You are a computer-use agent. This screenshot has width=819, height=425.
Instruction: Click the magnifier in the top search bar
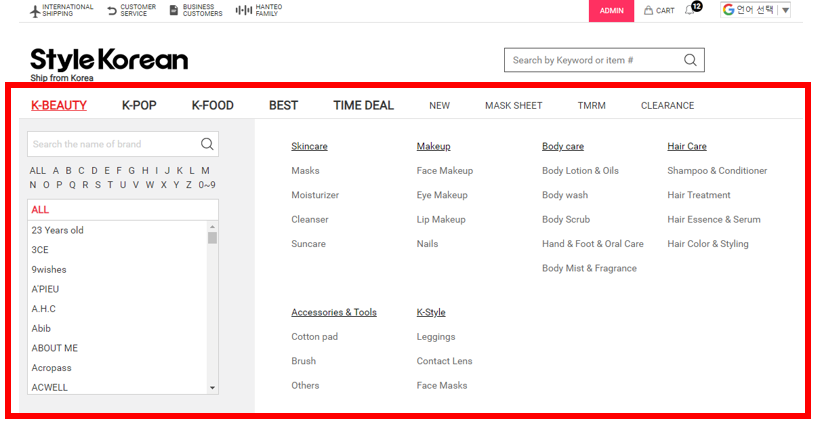[690, 60]
